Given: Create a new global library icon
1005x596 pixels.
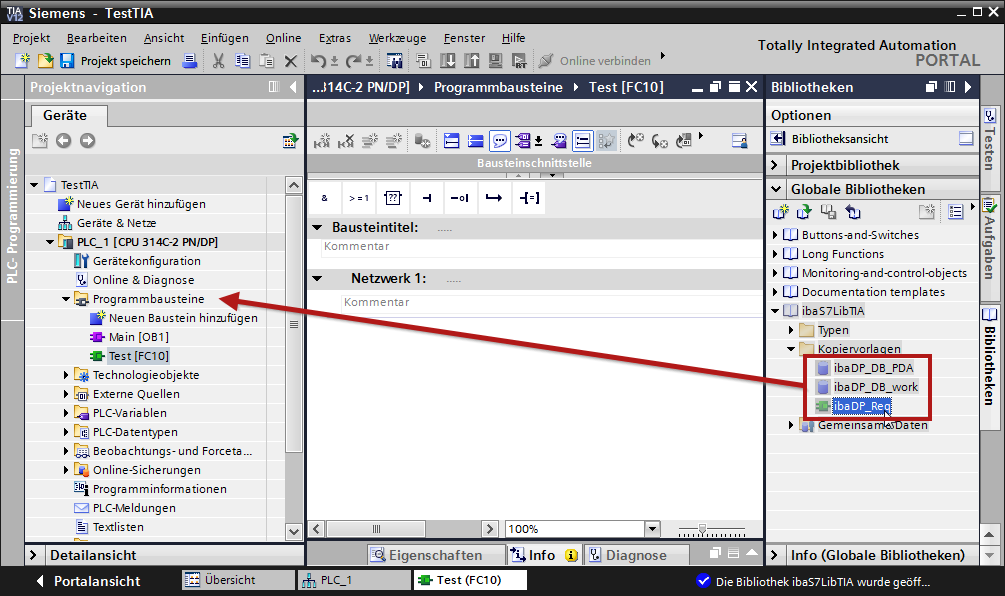Looking at the screenshot, I should [780, 211].
